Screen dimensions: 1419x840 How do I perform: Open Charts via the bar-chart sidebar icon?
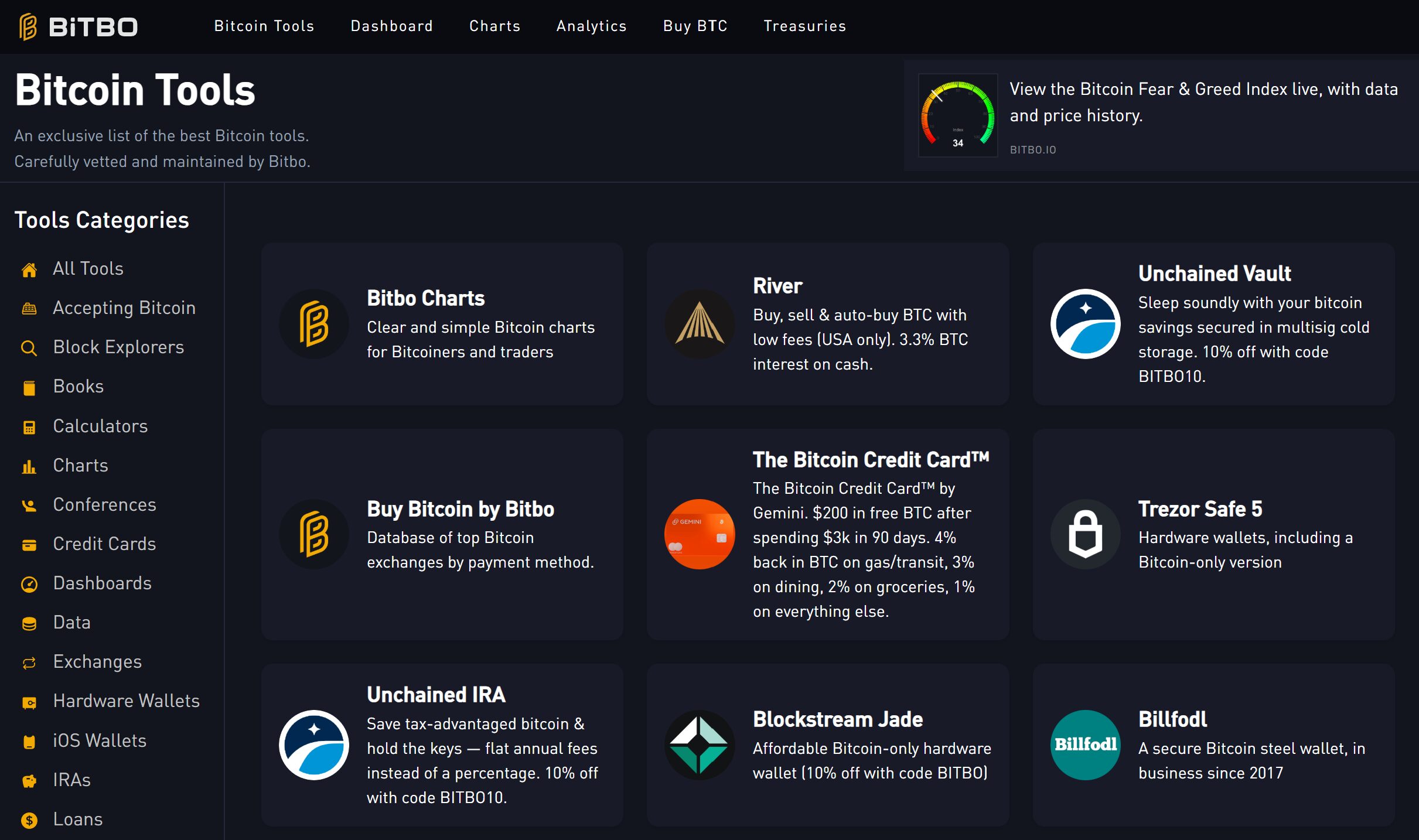coord(29,466)
